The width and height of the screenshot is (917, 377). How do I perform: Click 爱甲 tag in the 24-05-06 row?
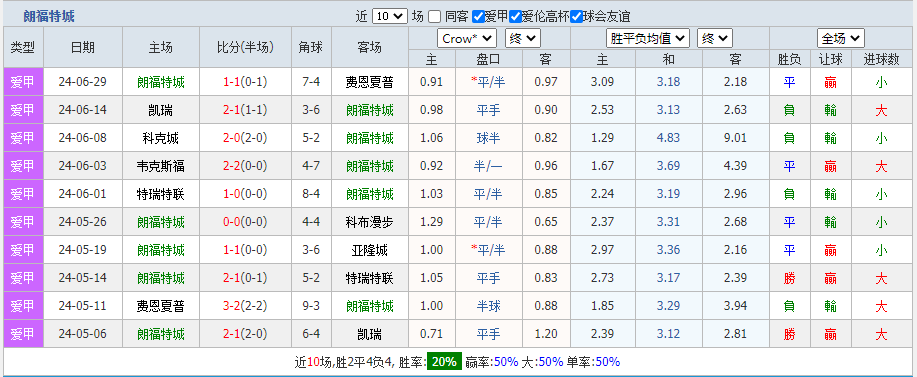[x=23, y=334]
